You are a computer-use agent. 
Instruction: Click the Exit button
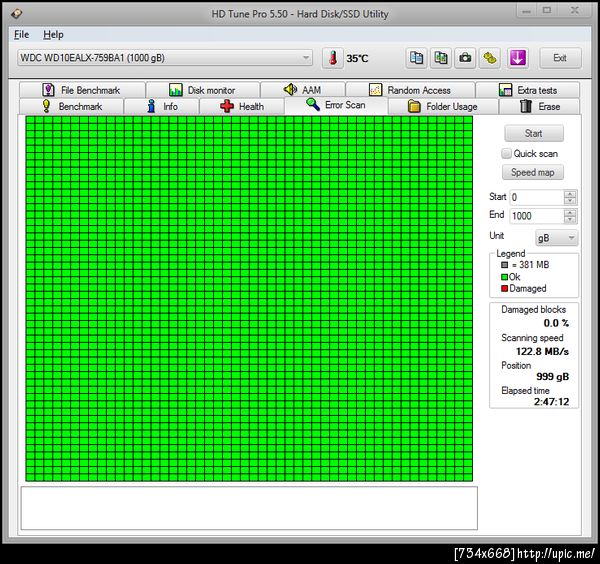(560, 58)
